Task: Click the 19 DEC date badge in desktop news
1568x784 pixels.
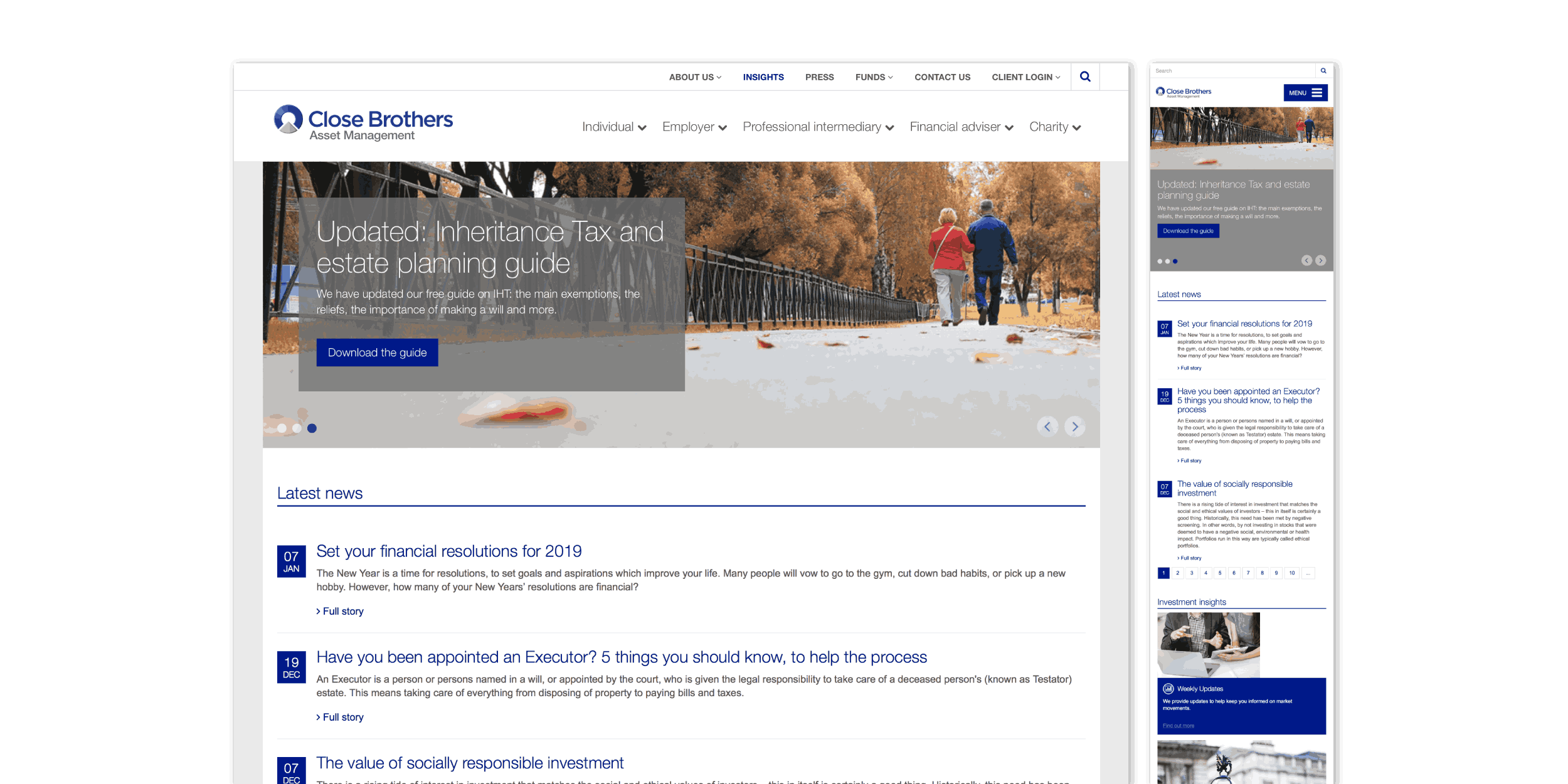Action: point(291,667)
